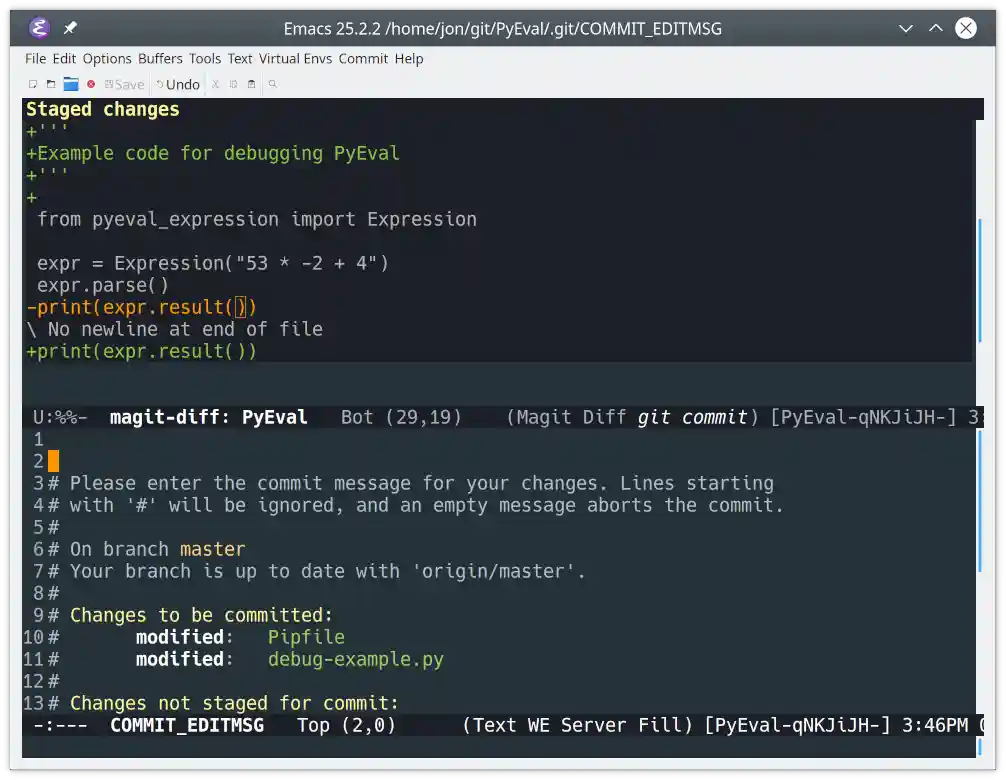Kill the current buffer with the red X icon
The height and width of the screenshot is (780, 1006).
92,84
